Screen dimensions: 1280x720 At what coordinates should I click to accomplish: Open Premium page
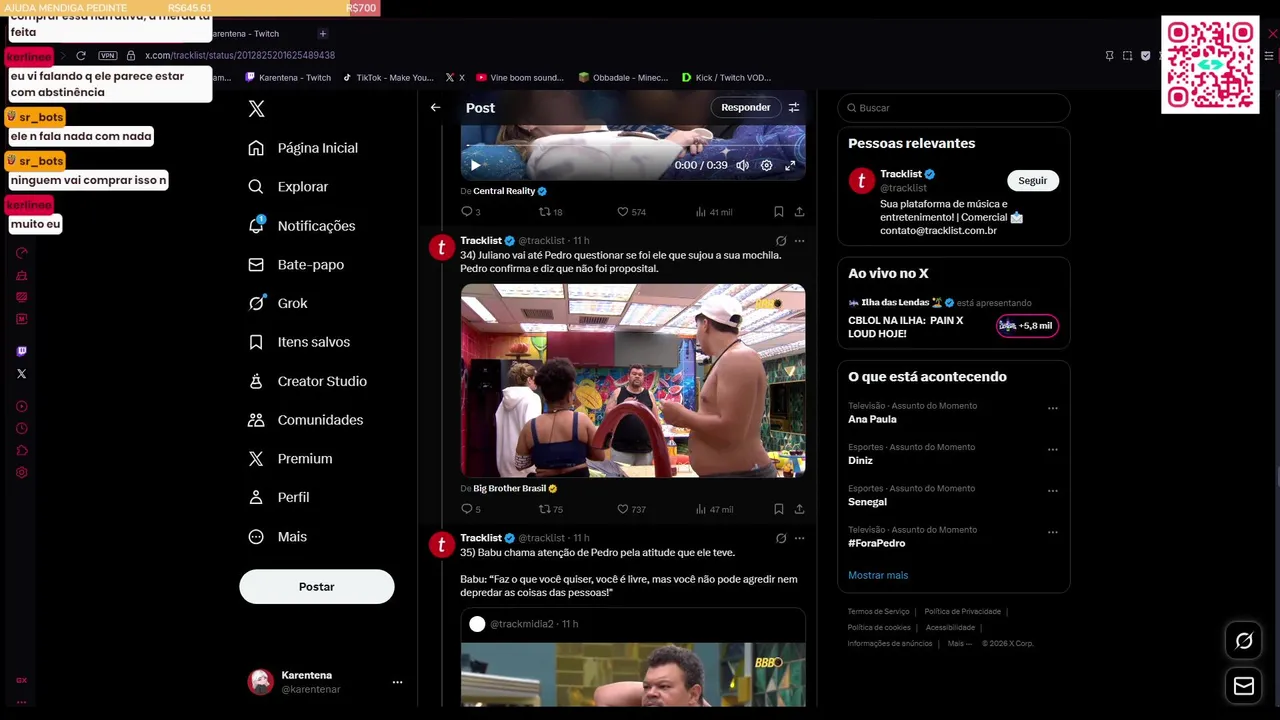pyautogui.click(x=290, y=459)
